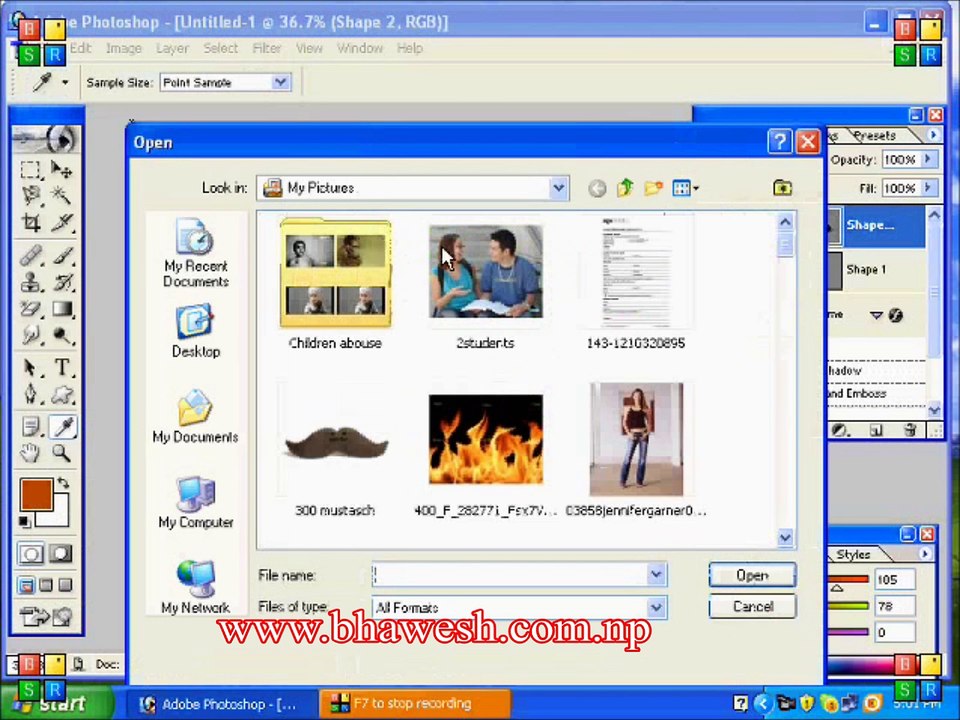
Task: Select the Clone Stamp tool
Action: 31,282
